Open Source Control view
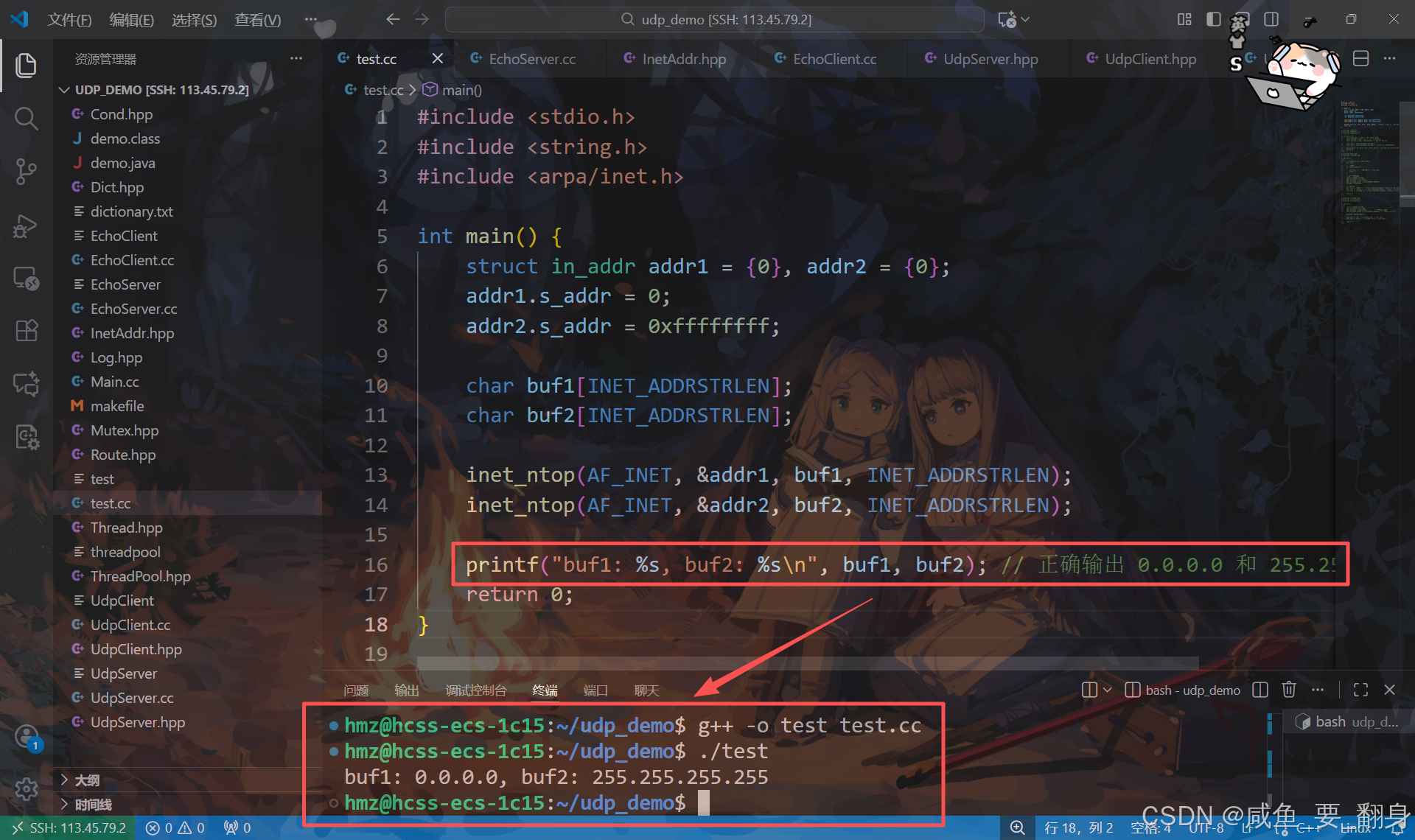Viewport: 1415px width, 840px height. [x=26, y=171]
